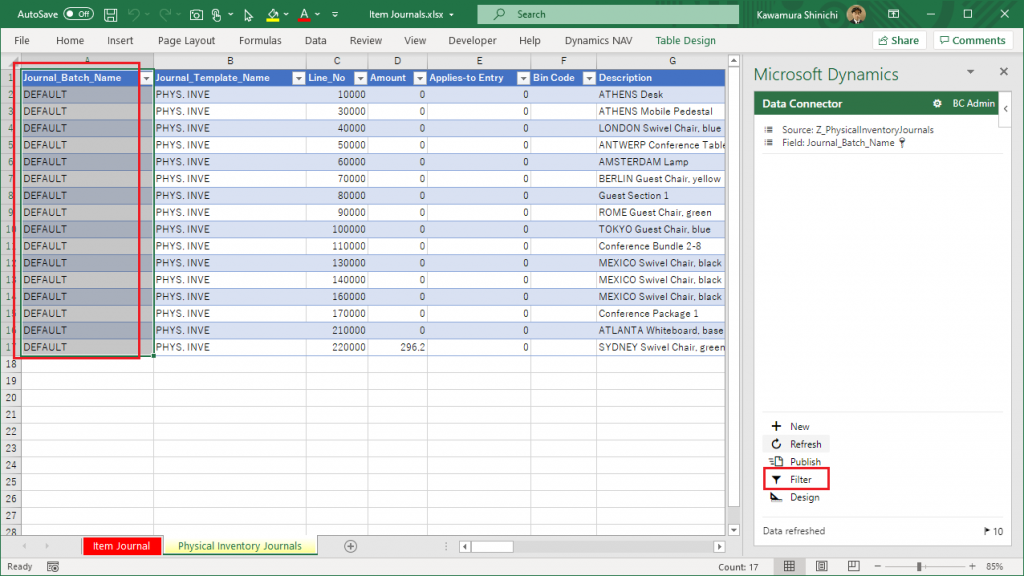Screen dimensions: 1024x576
Task: Click the Touch/Mouse Mode hand icon
Action: 217,14
